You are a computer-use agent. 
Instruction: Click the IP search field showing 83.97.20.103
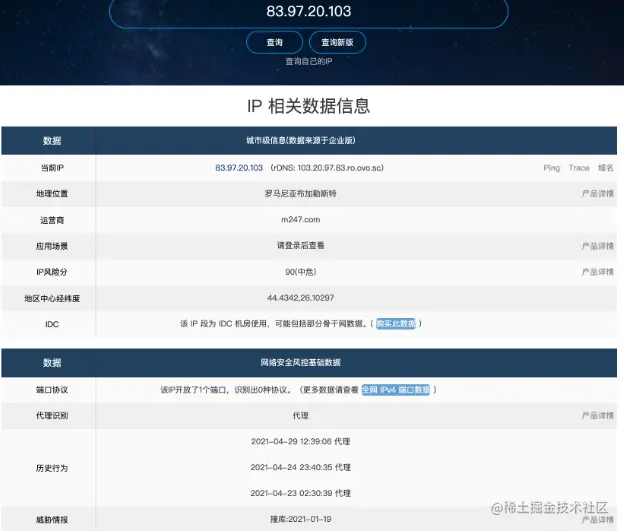click(308, 12)
